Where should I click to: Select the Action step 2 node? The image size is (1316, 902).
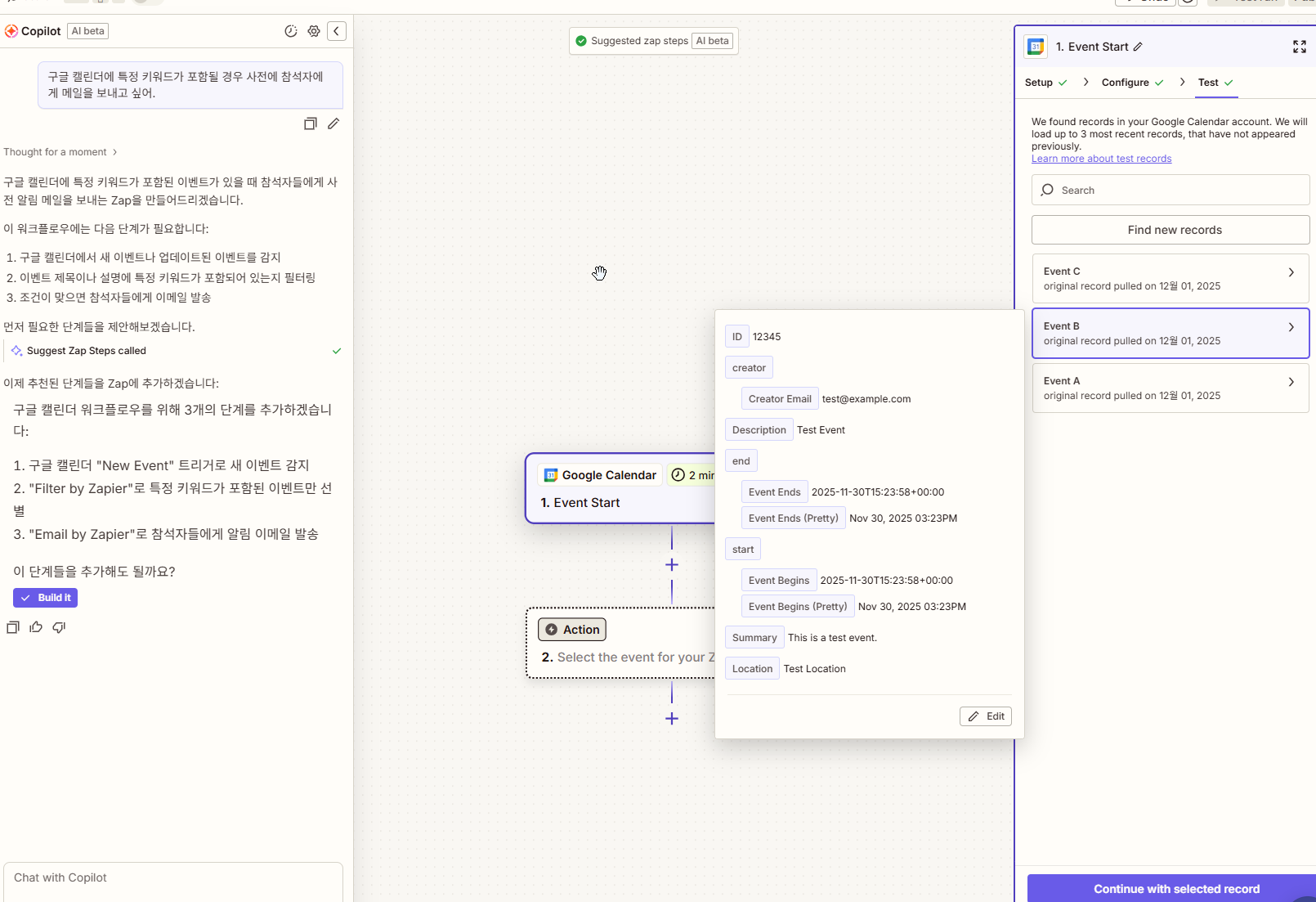click(x=620, y=643)
